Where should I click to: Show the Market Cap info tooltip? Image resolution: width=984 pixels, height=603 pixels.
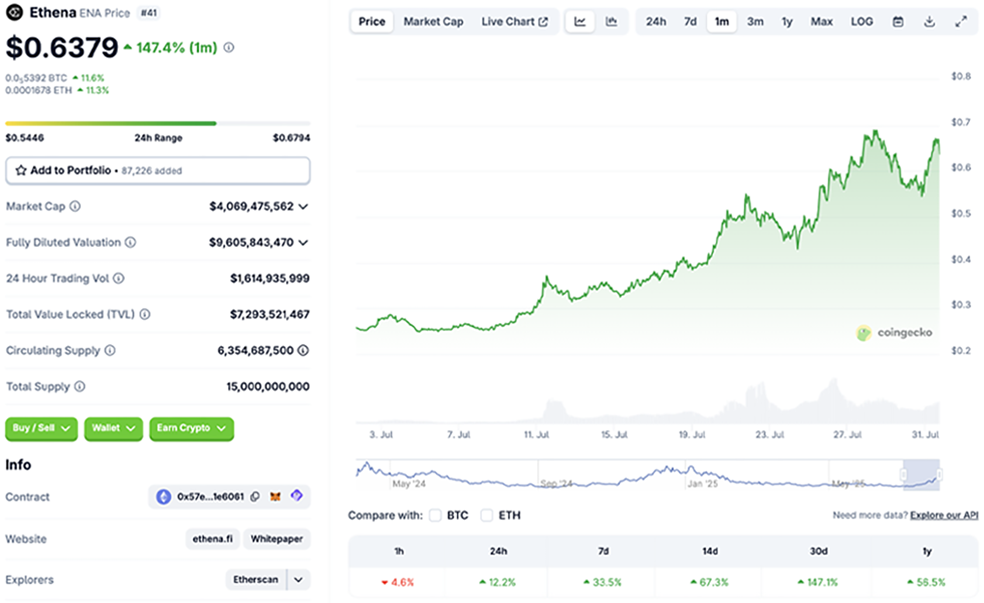click(75, 206)
